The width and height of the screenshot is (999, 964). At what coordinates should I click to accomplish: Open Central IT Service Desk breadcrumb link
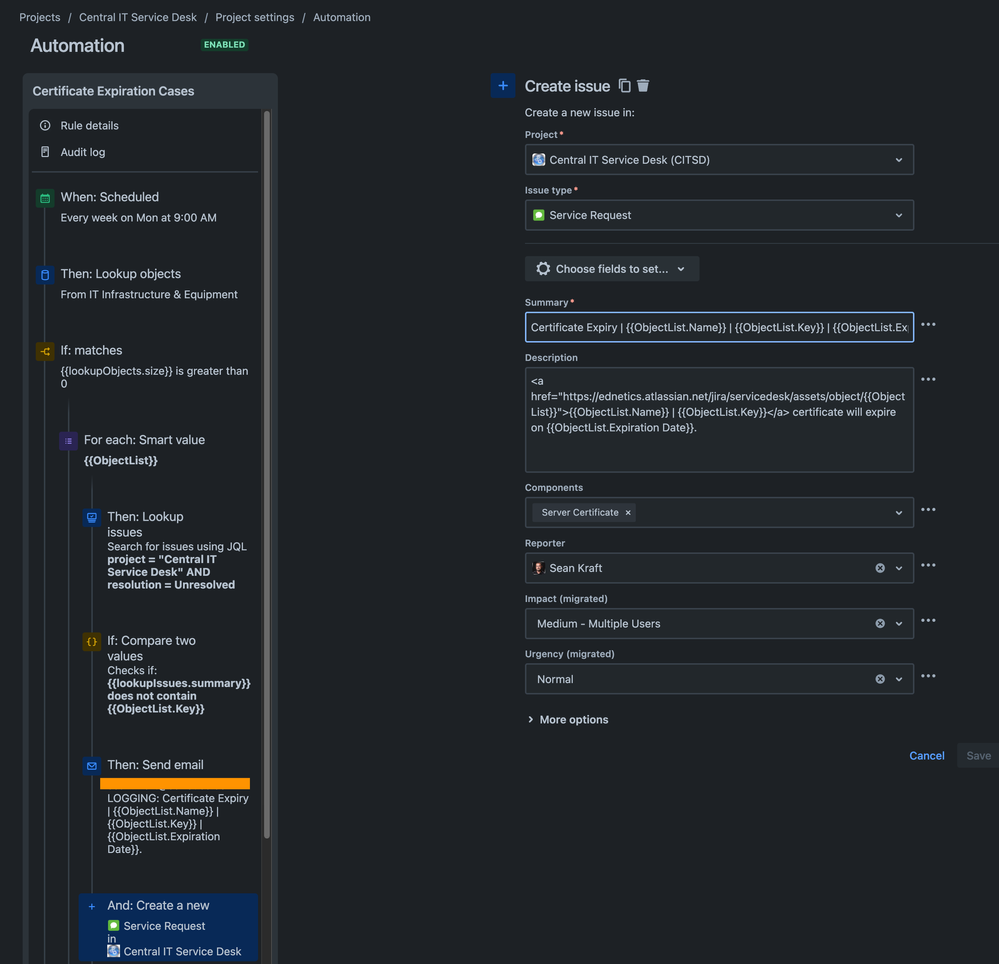tap(138, 17)
